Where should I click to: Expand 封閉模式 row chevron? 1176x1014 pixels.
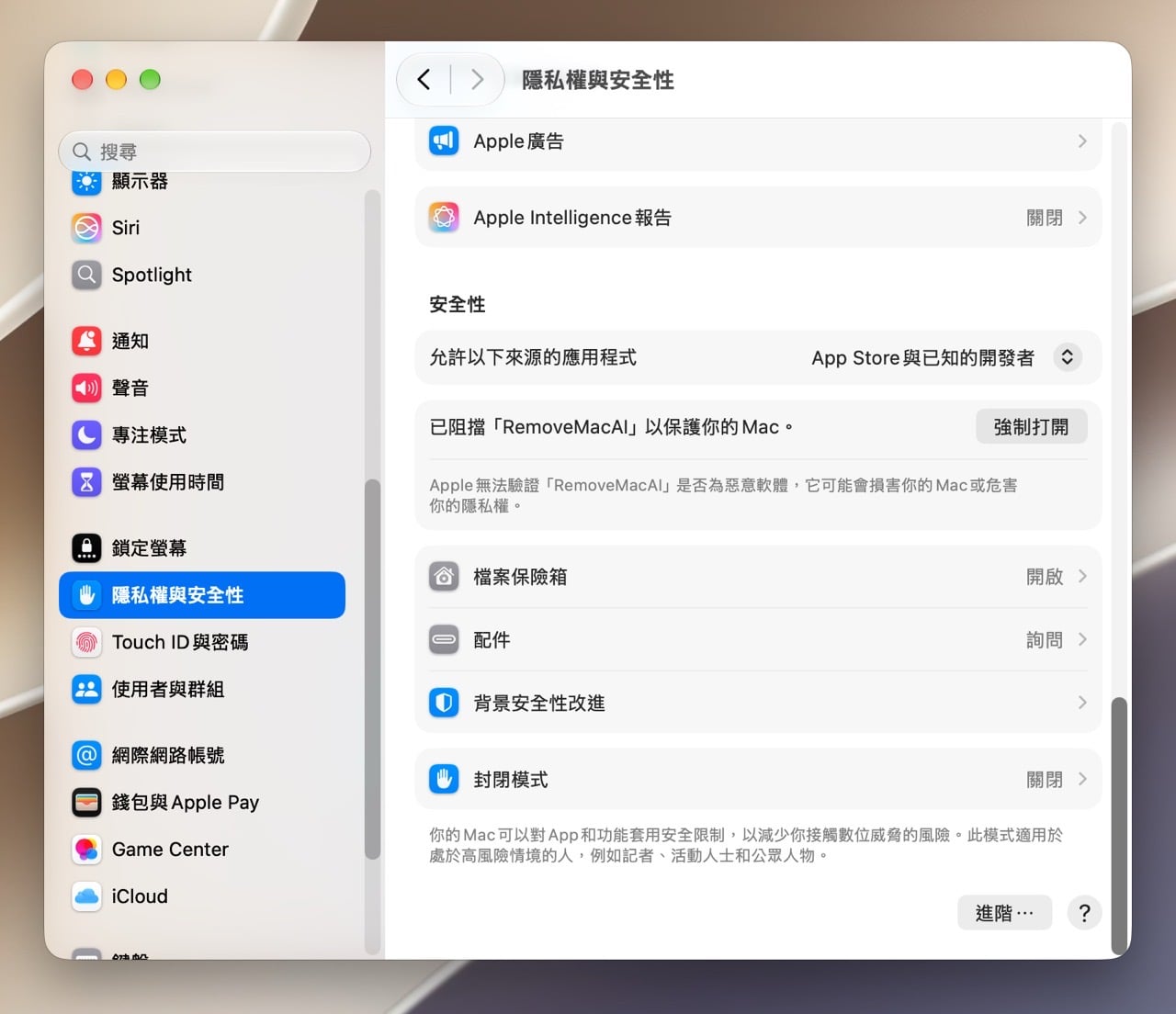tap(1082, 779)
